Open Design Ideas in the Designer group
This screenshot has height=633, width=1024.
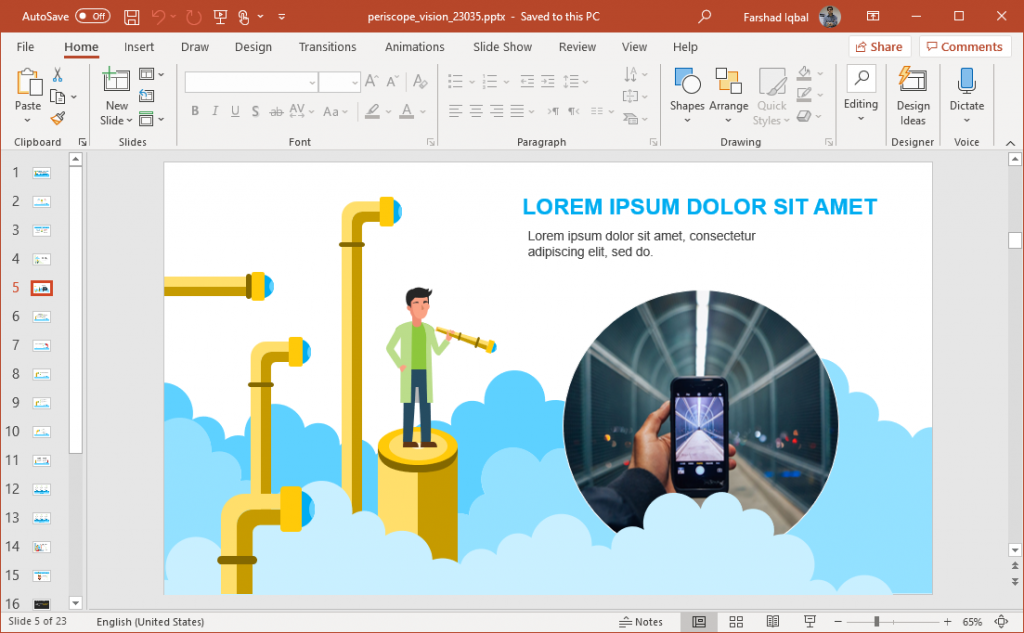(x=912, y=95)
